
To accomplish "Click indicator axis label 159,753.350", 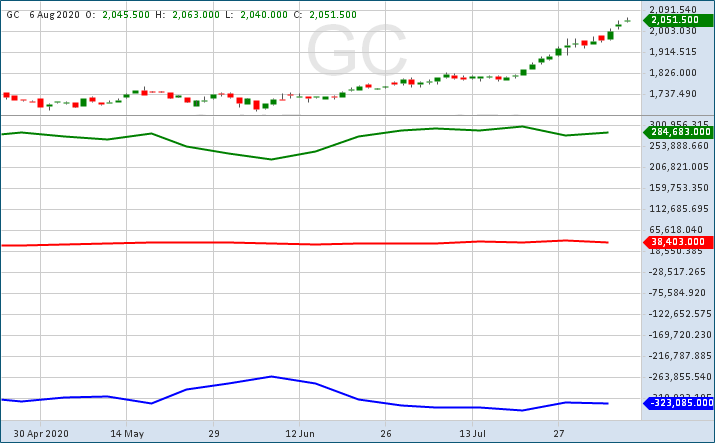I will click(x=679, y=188).
